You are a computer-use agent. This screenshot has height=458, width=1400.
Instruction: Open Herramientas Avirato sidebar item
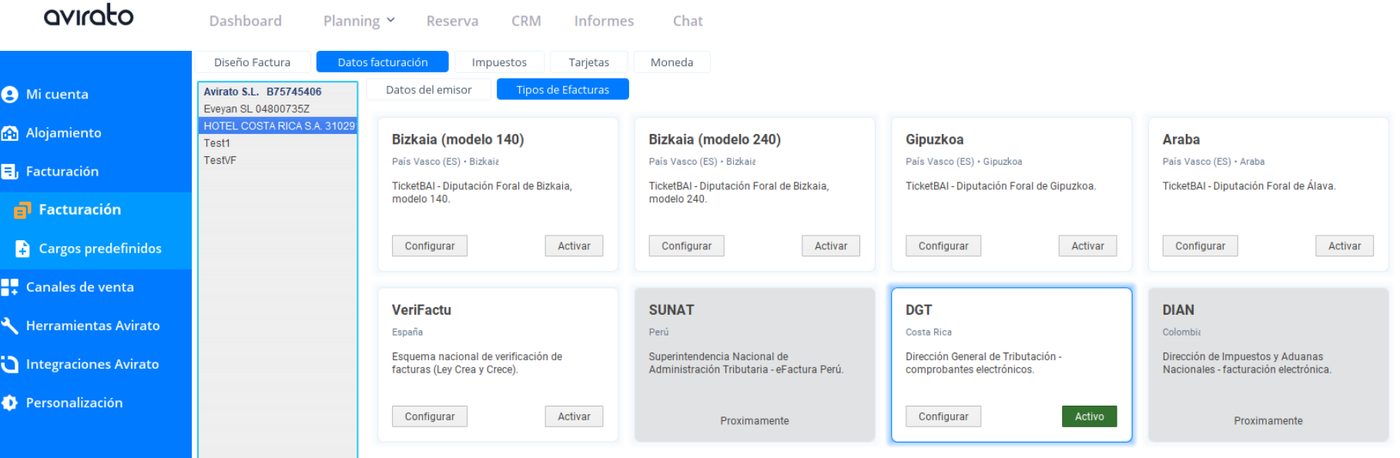(95, 326)
